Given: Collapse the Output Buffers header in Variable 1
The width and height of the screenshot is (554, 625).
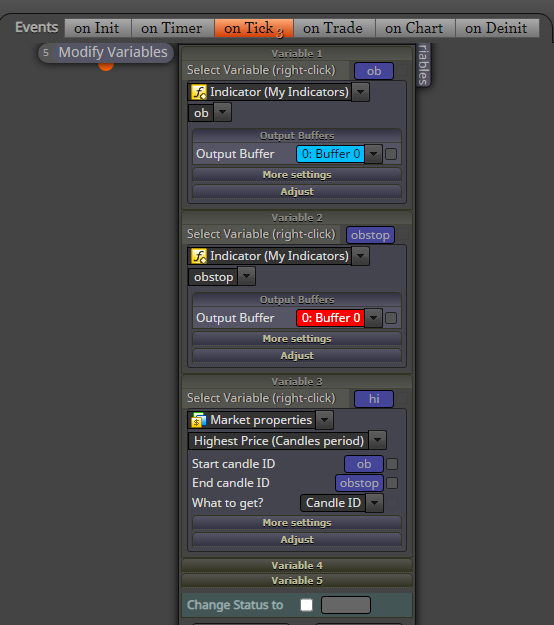Looking at the screenshot, I should tap(297, 136).
